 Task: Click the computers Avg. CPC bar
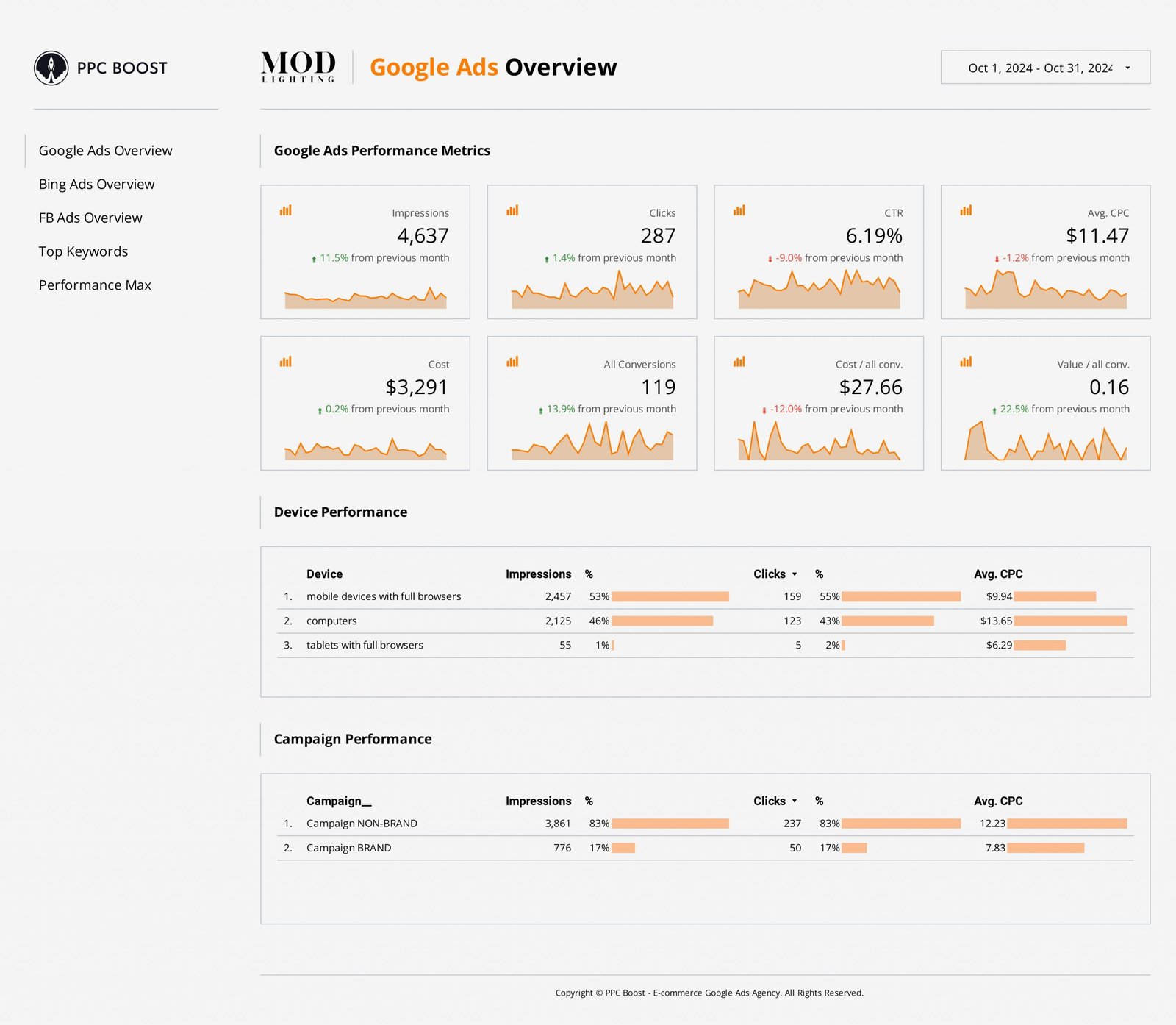[x=1070, y=621]
